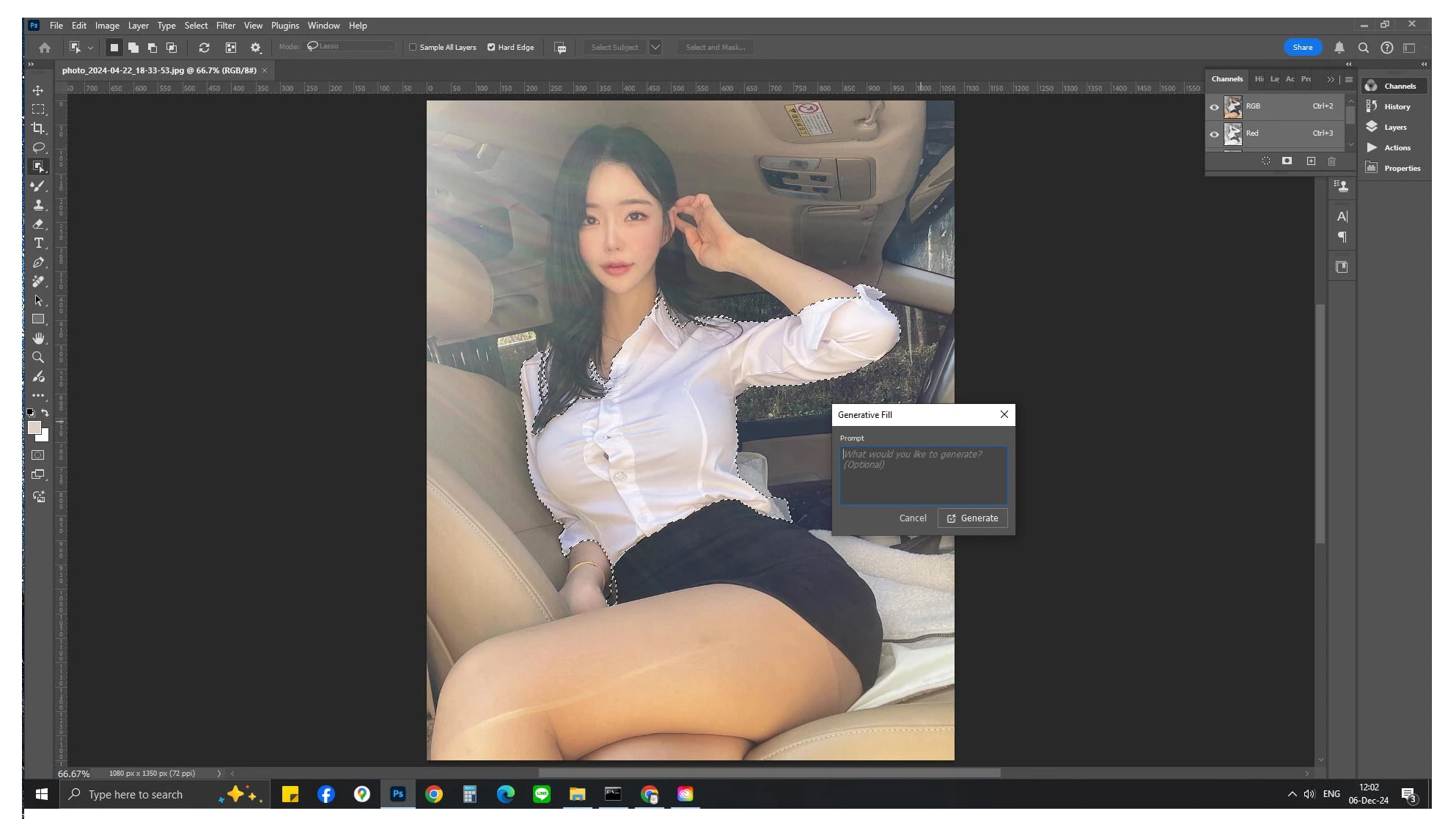Select the Clone Stamp tool
The image size is (1456, 819).
pos(38,205)
